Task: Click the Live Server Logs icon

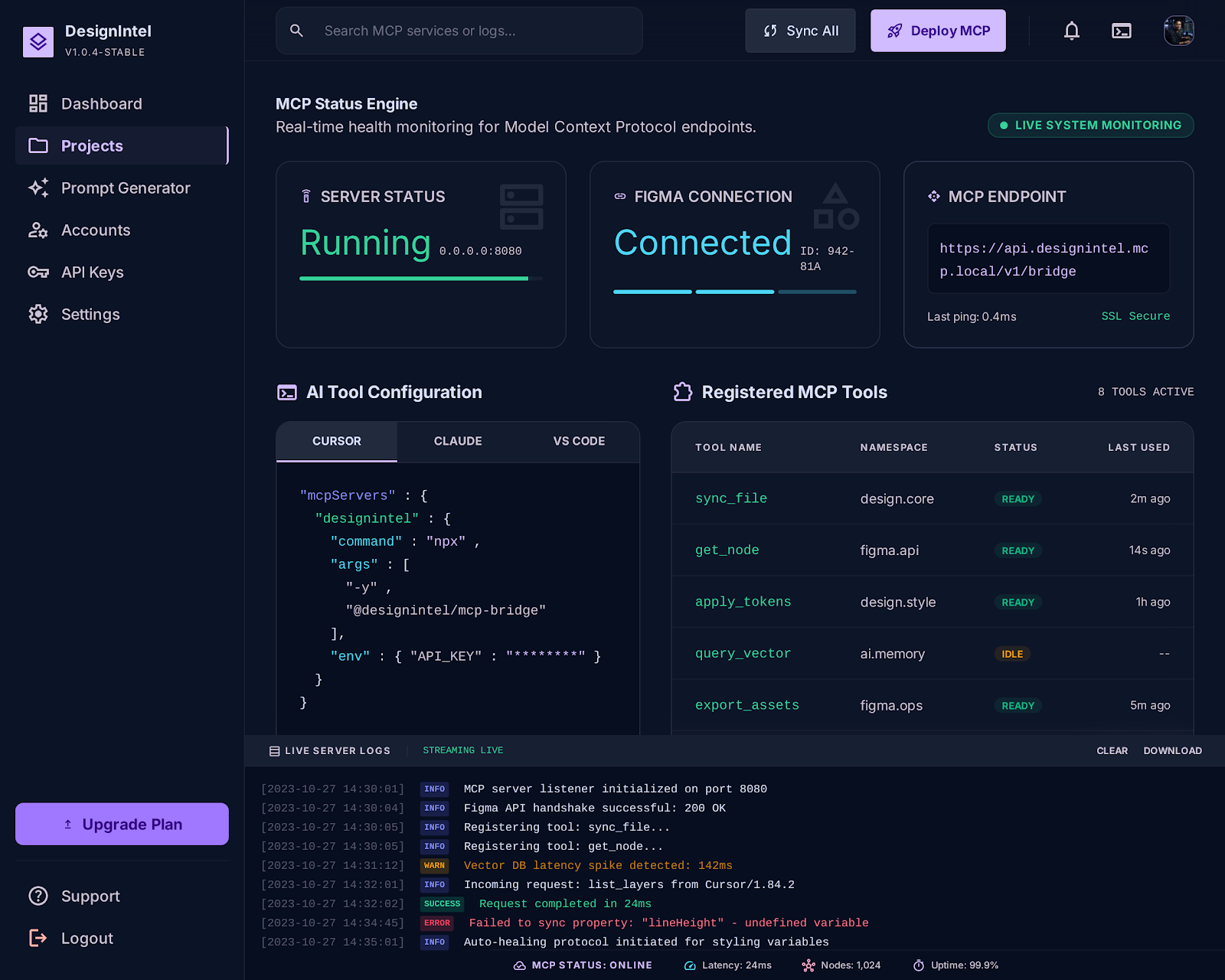Action: [x=274, y=751]
